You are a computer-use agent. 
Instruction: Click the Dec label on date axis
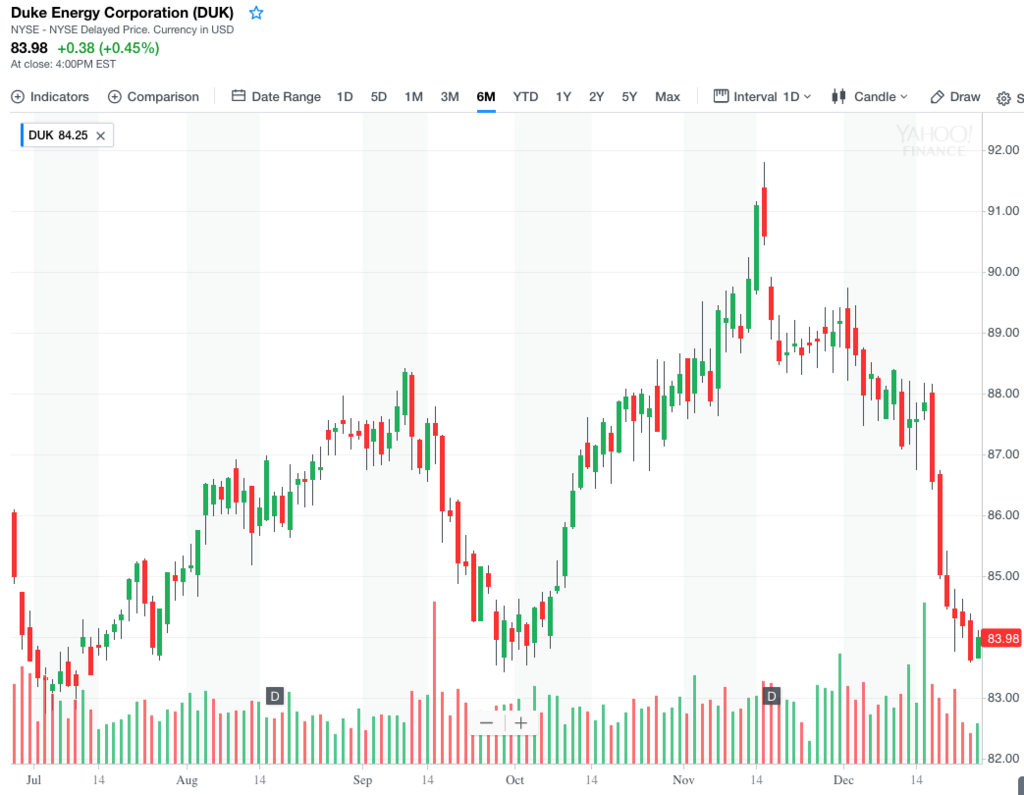(x=843, y=779)
